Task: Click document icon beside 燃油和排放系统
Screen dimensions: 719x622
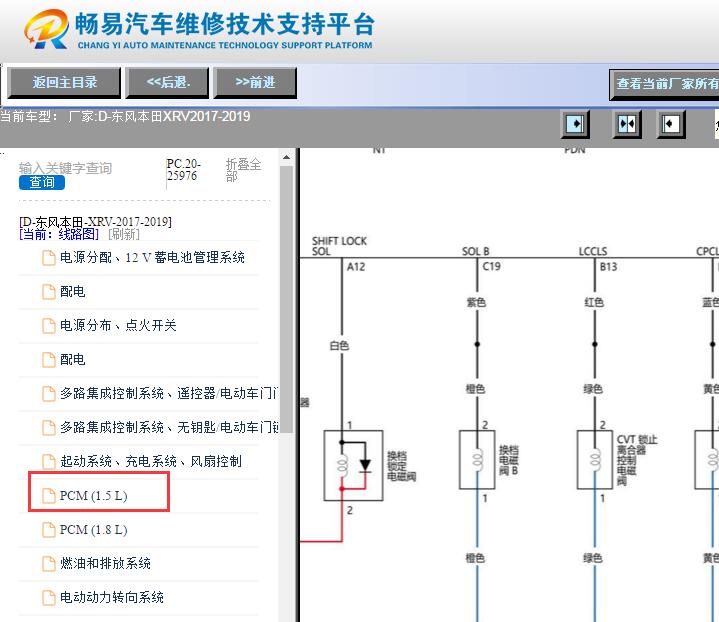Action: tap(49, 564)
